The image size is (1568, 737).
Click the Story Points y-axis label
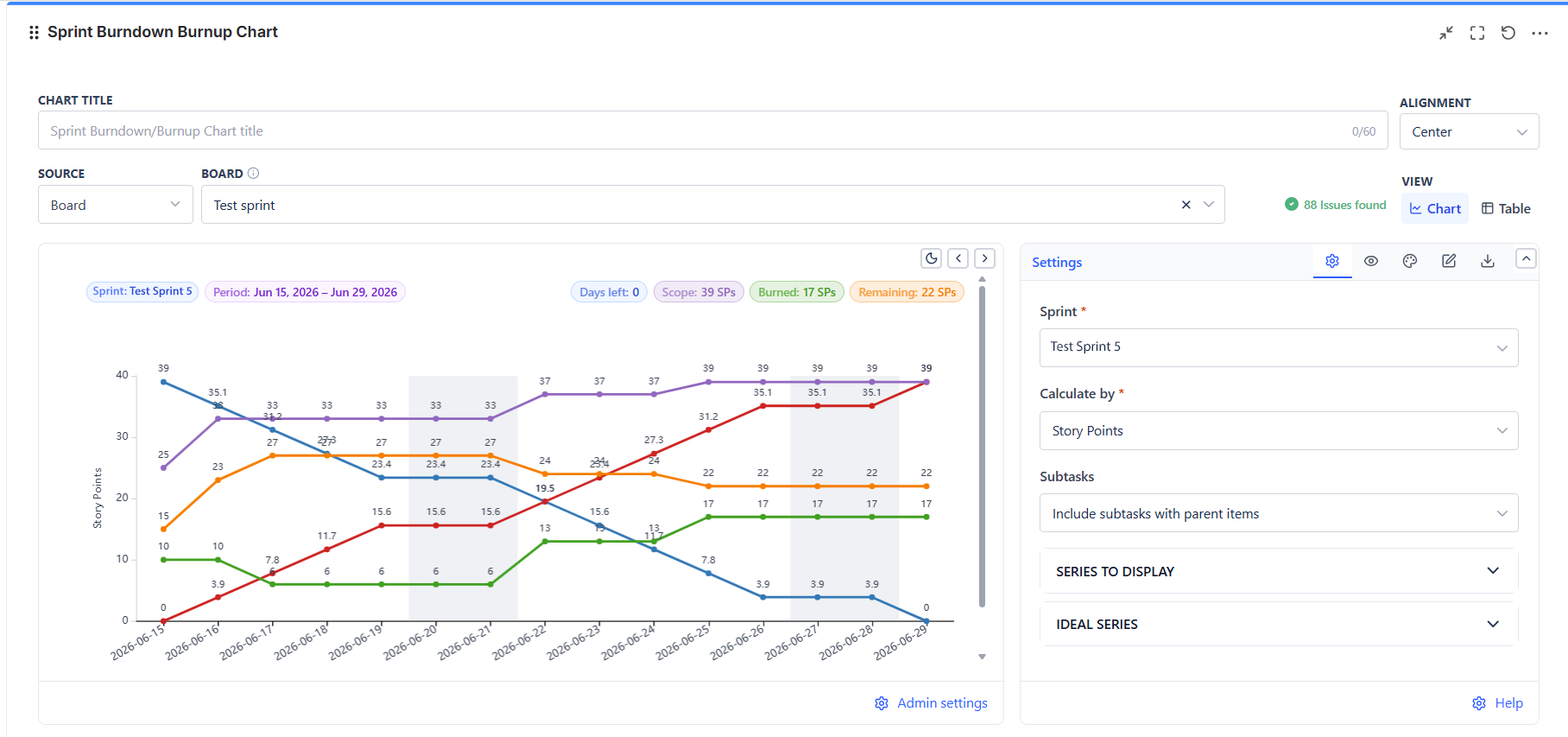click(x=98, y=499)
